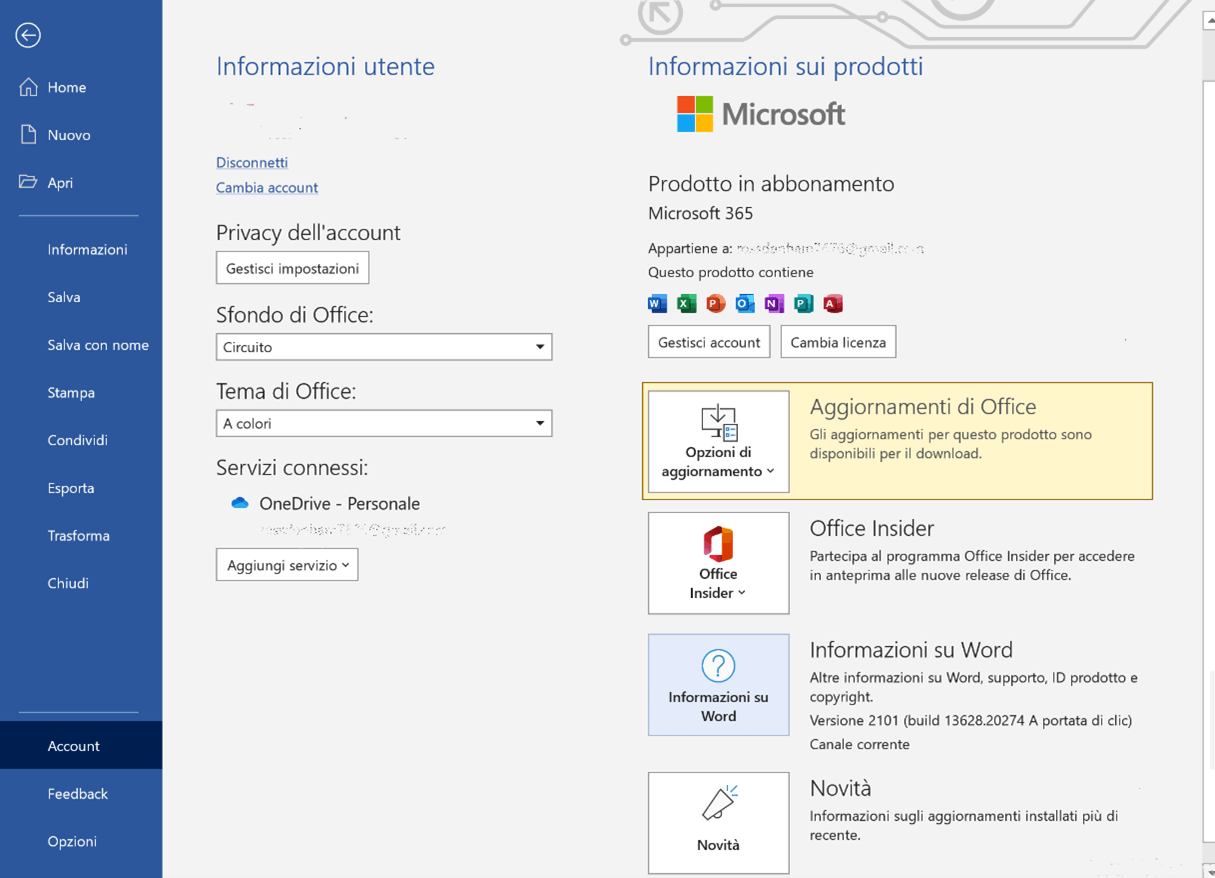Expand the Aggiungi servizio dropdown
The height and width of the screenshot is (878, 1215).
[287, 565]
